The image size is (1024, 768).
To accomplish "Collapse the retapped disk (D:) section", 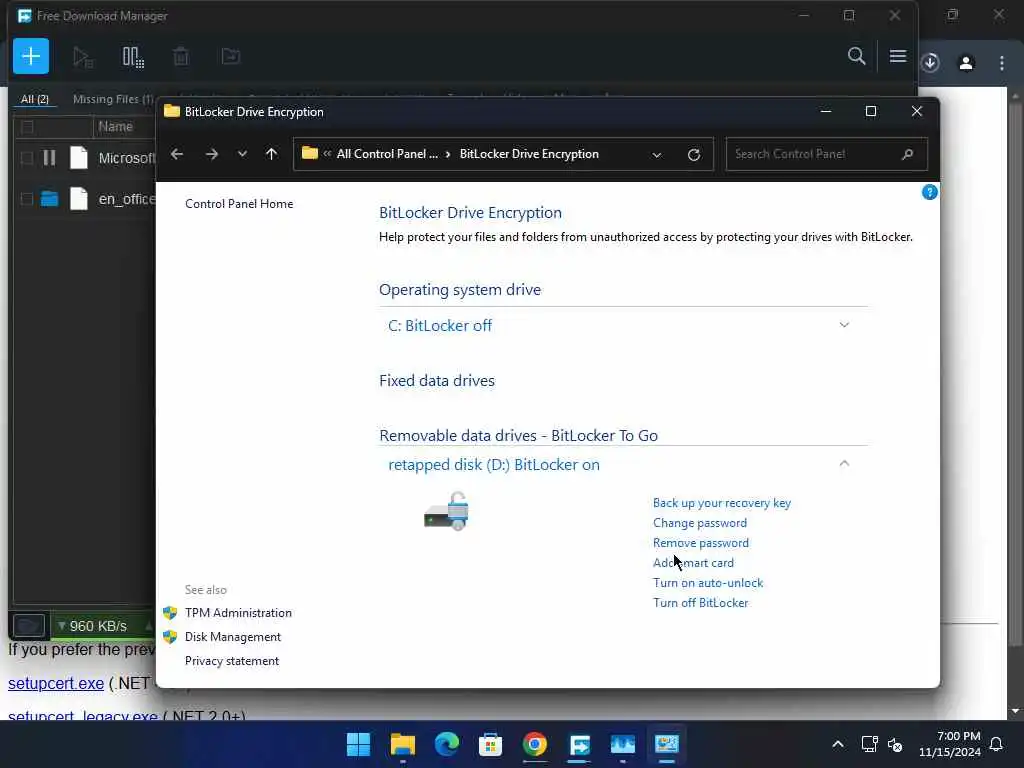I will (x=844, y=464).
